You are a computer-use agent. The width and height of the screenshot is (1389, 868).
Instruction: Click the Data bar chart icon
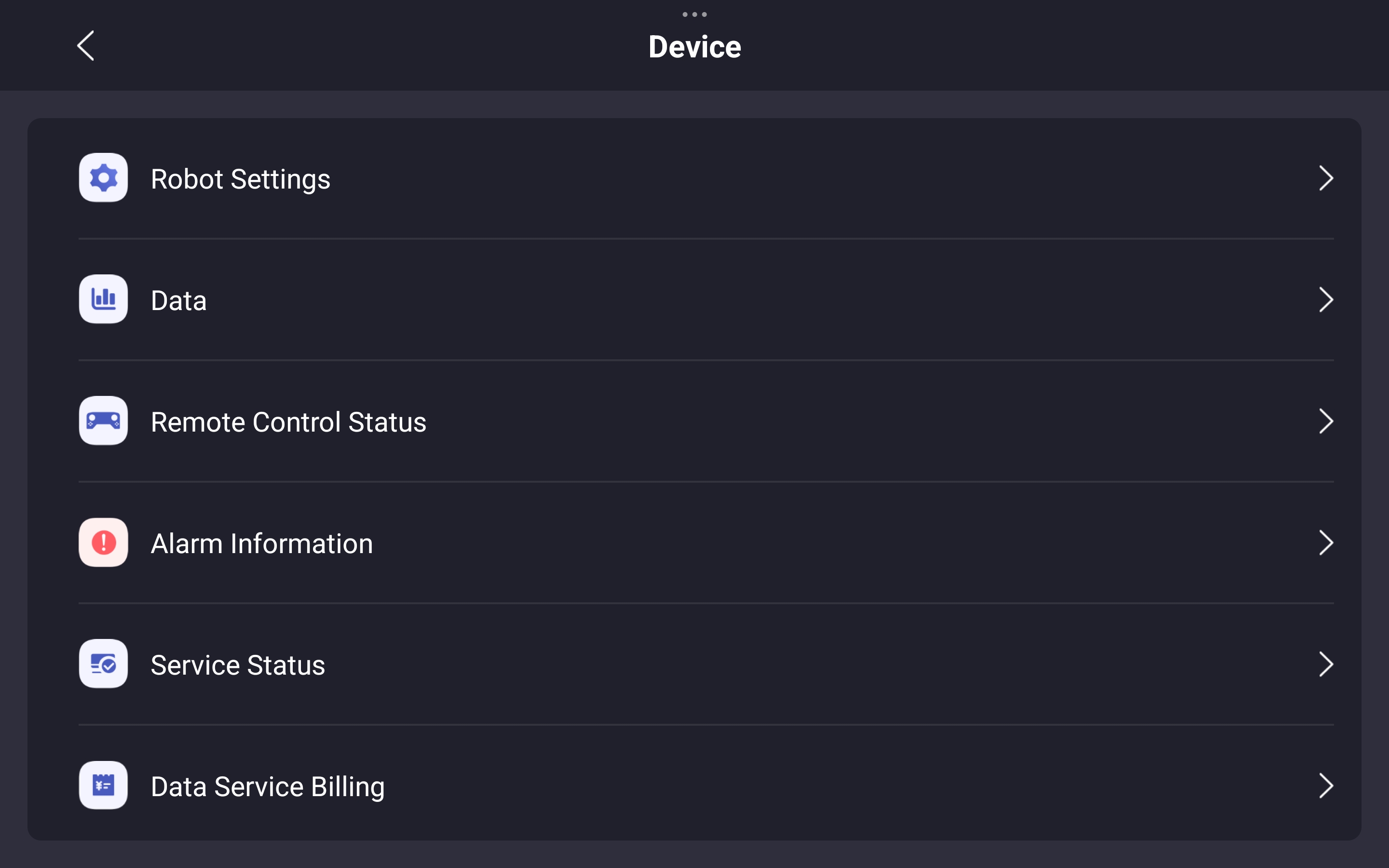pyautogui.click(x=103, y=299)
